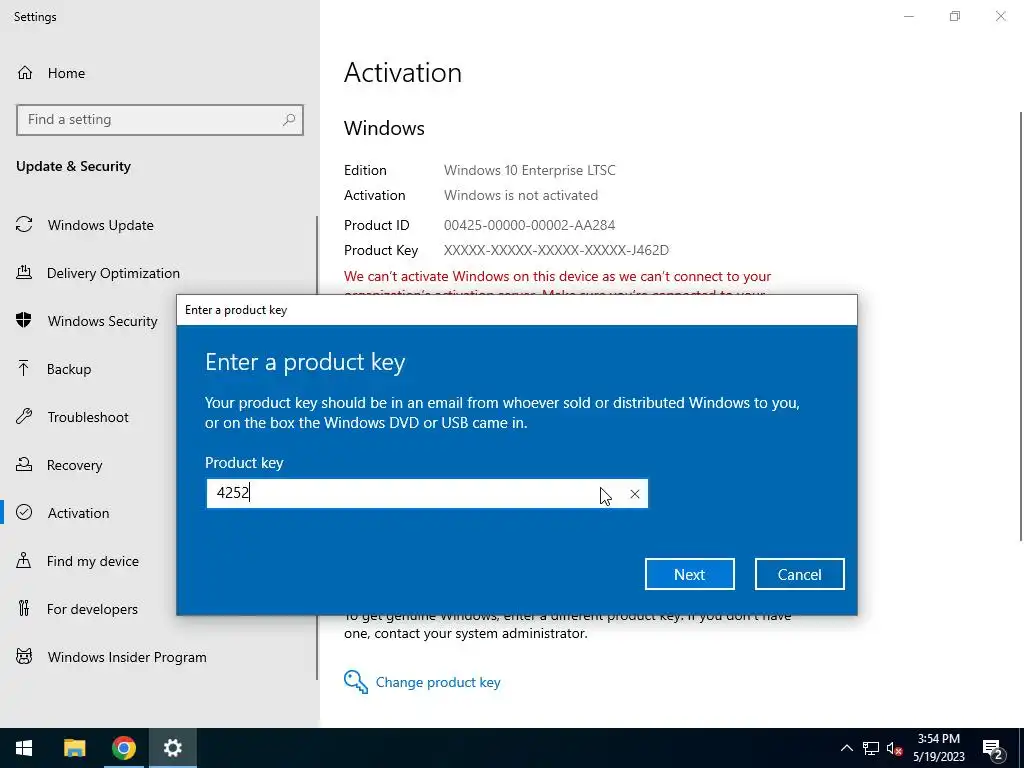This screenshot has height=768, width=1024.
Task: Click the network status tray icon
Action: (871, 748)
